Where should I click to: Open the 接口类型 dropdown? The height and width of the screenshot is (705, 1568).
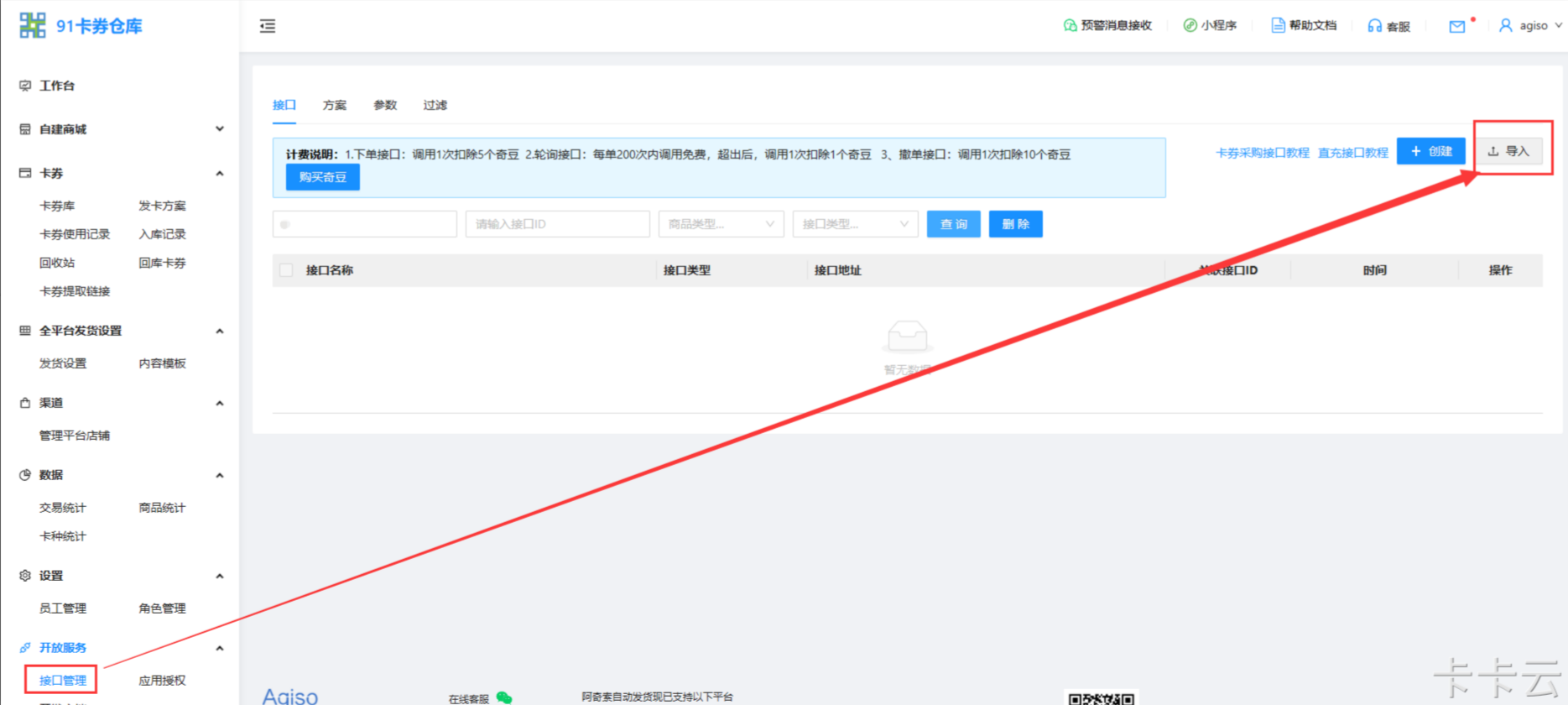[x=856, y=224]
